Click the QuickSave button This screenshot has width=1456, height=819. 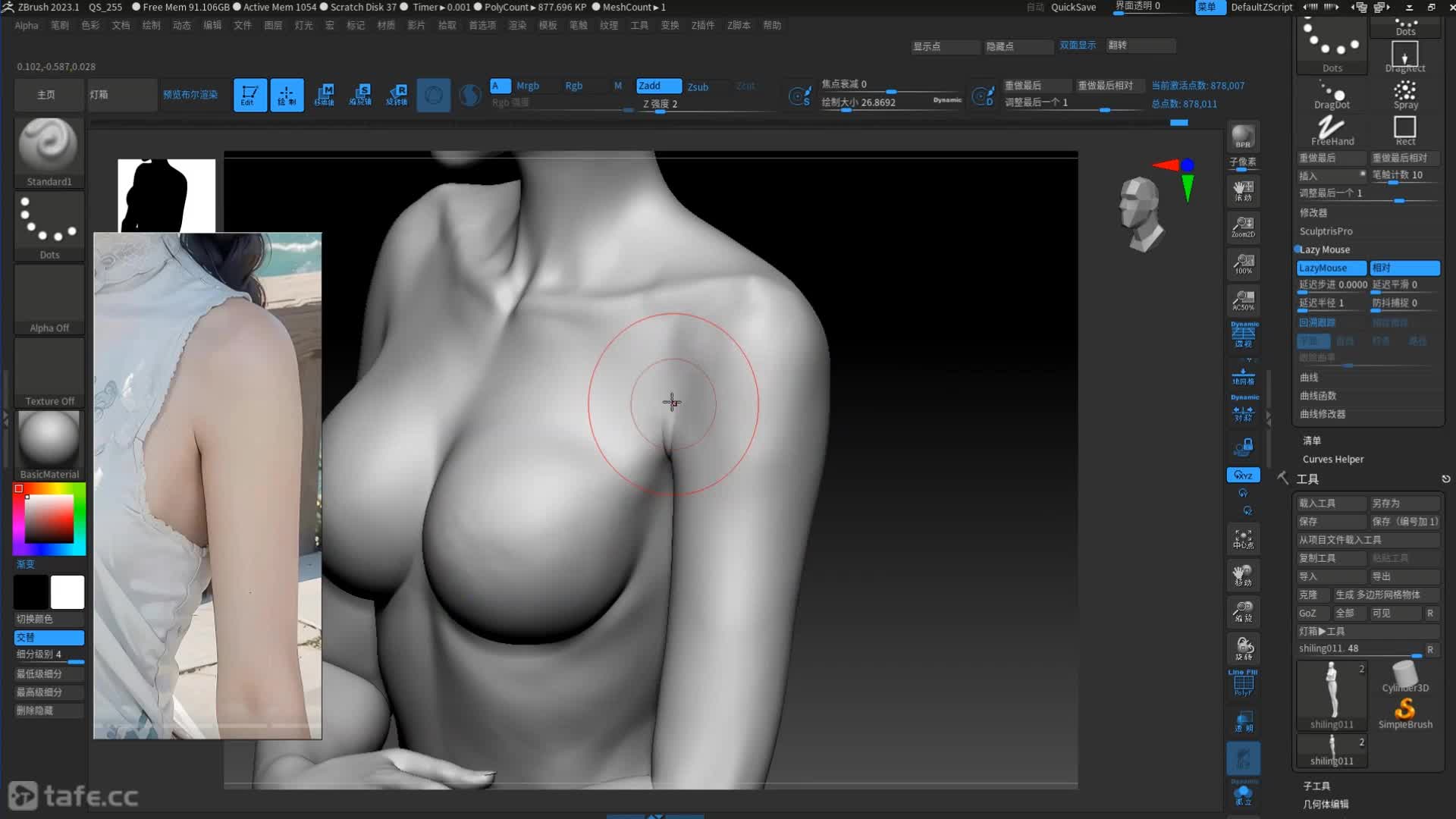pyautogui.click(x=1073, y=7)
